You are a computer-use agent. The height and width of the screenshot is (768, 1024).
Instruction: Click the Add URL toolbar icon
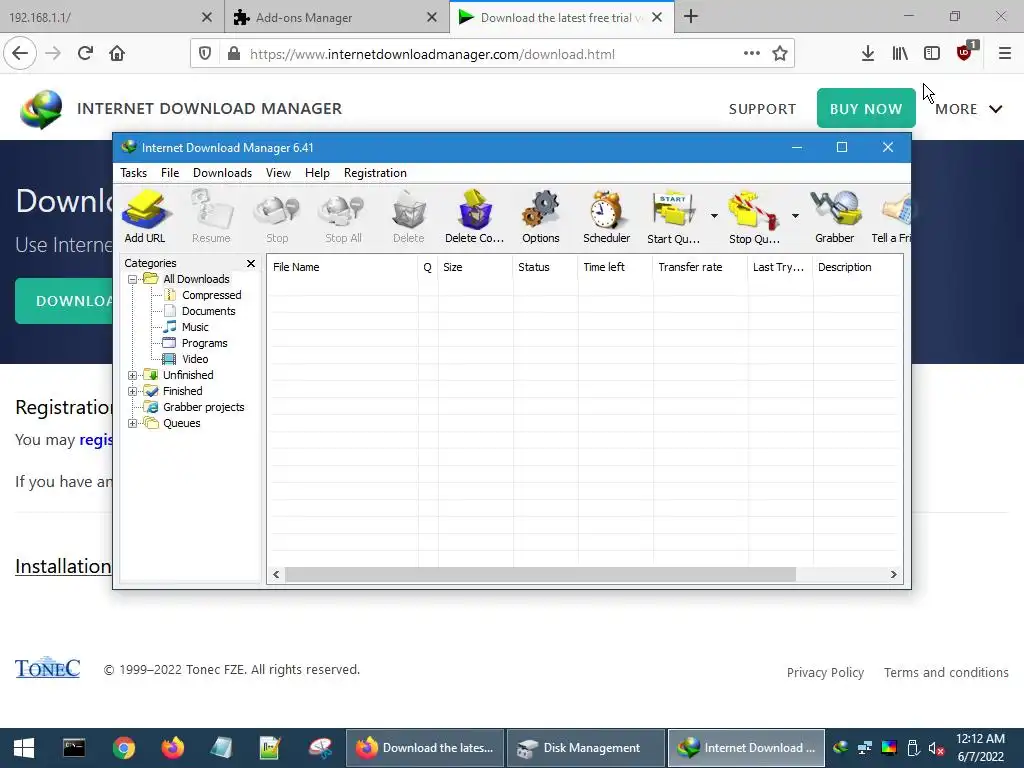145,217
